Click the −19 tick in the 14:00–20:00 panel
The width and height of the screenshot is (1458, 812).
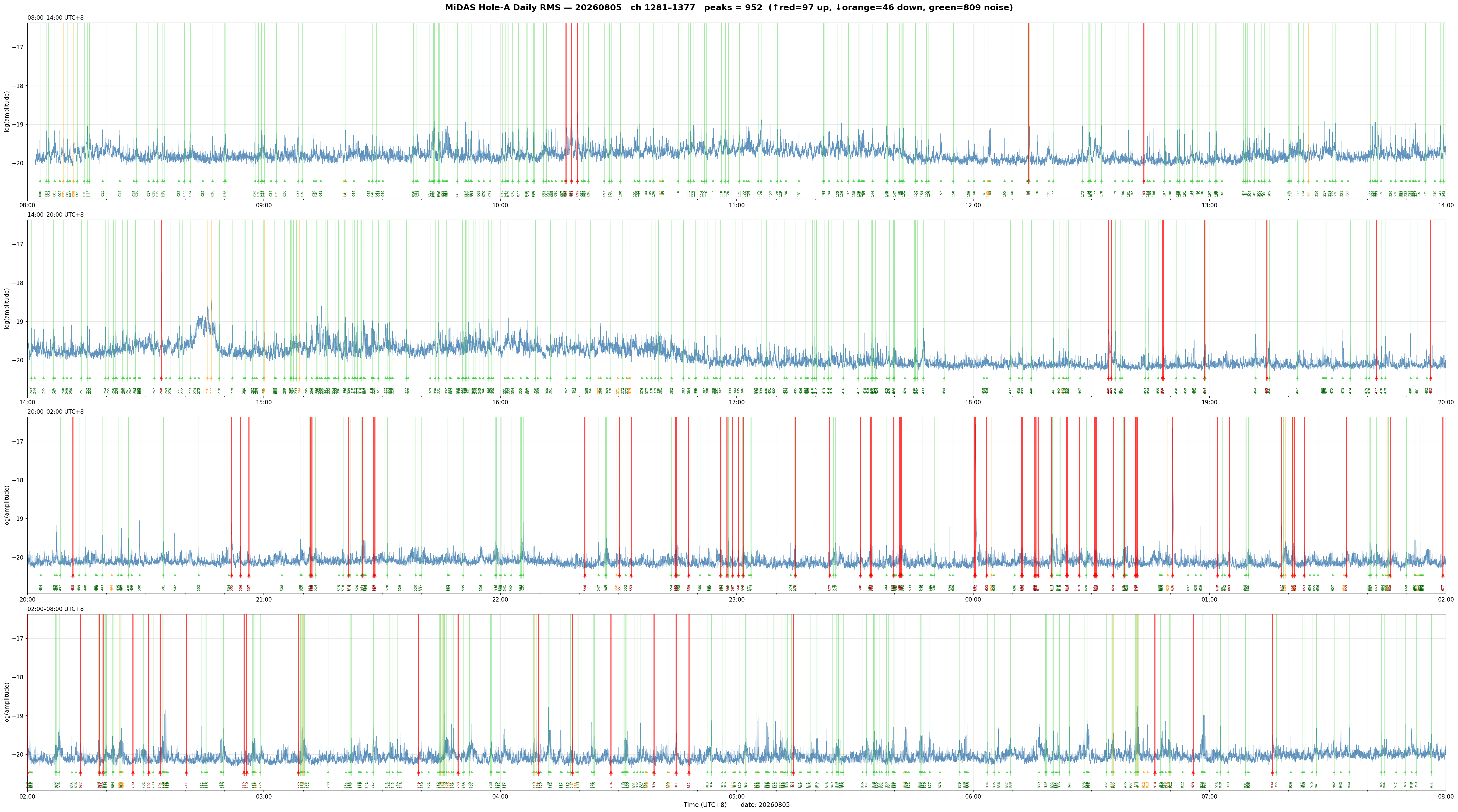[18, 322]
